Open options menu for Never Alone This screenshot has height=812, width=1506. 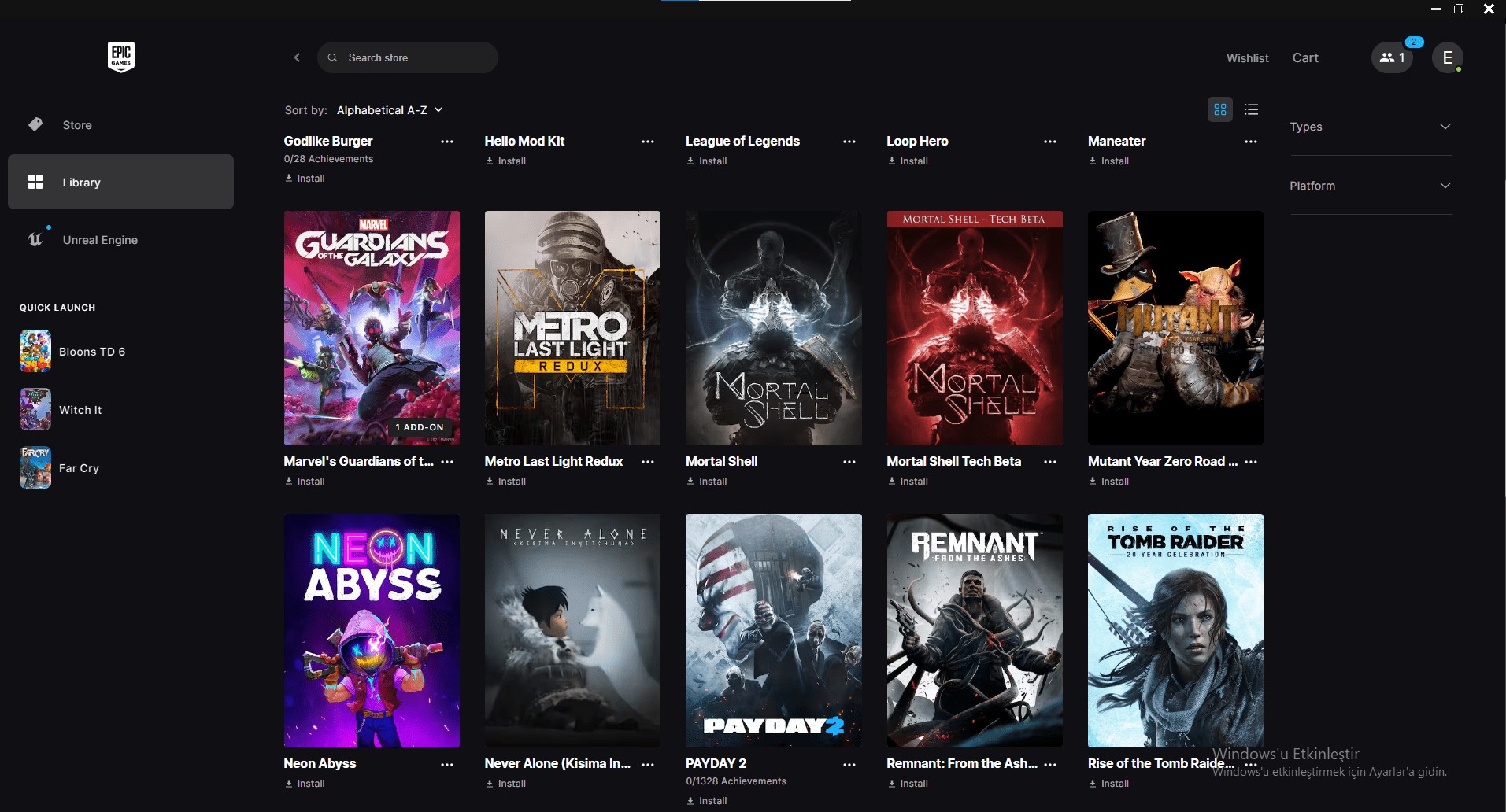click(x=648, y=765)
